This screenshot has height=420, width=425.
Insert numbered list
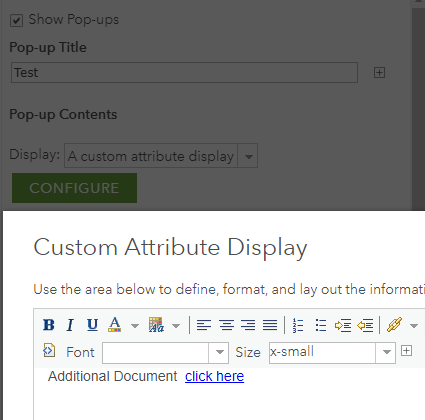pyautogui.click(x=298, y=325)
